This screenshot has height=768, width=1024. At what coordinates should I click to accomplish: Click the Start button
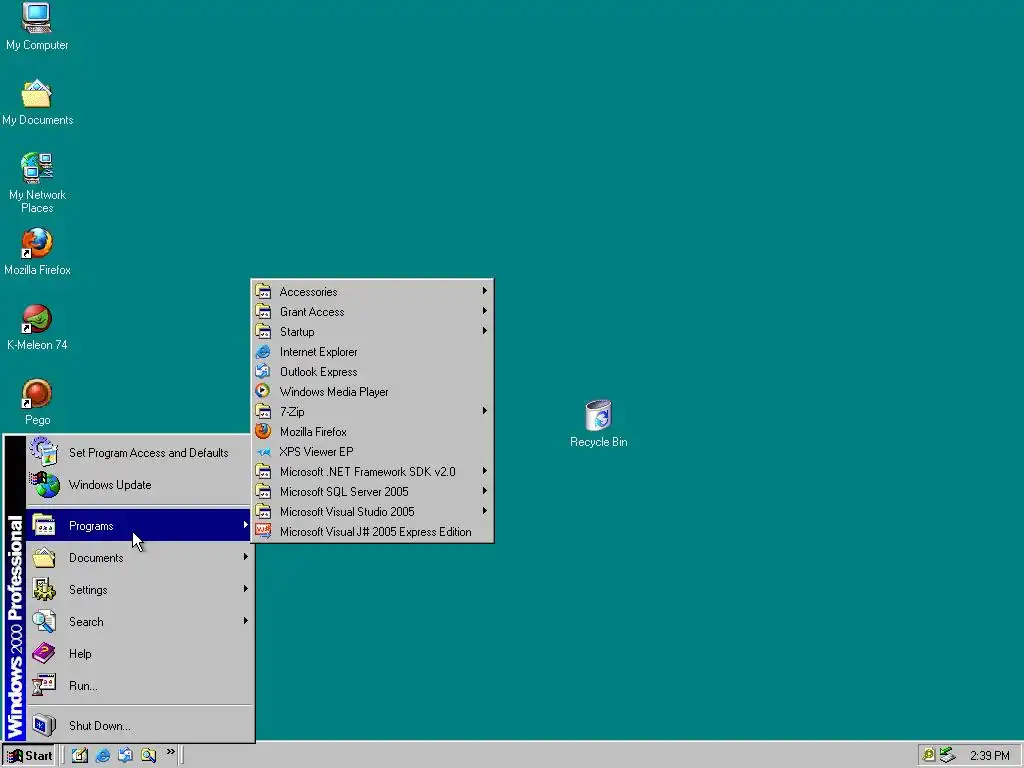tap(29, 756)
